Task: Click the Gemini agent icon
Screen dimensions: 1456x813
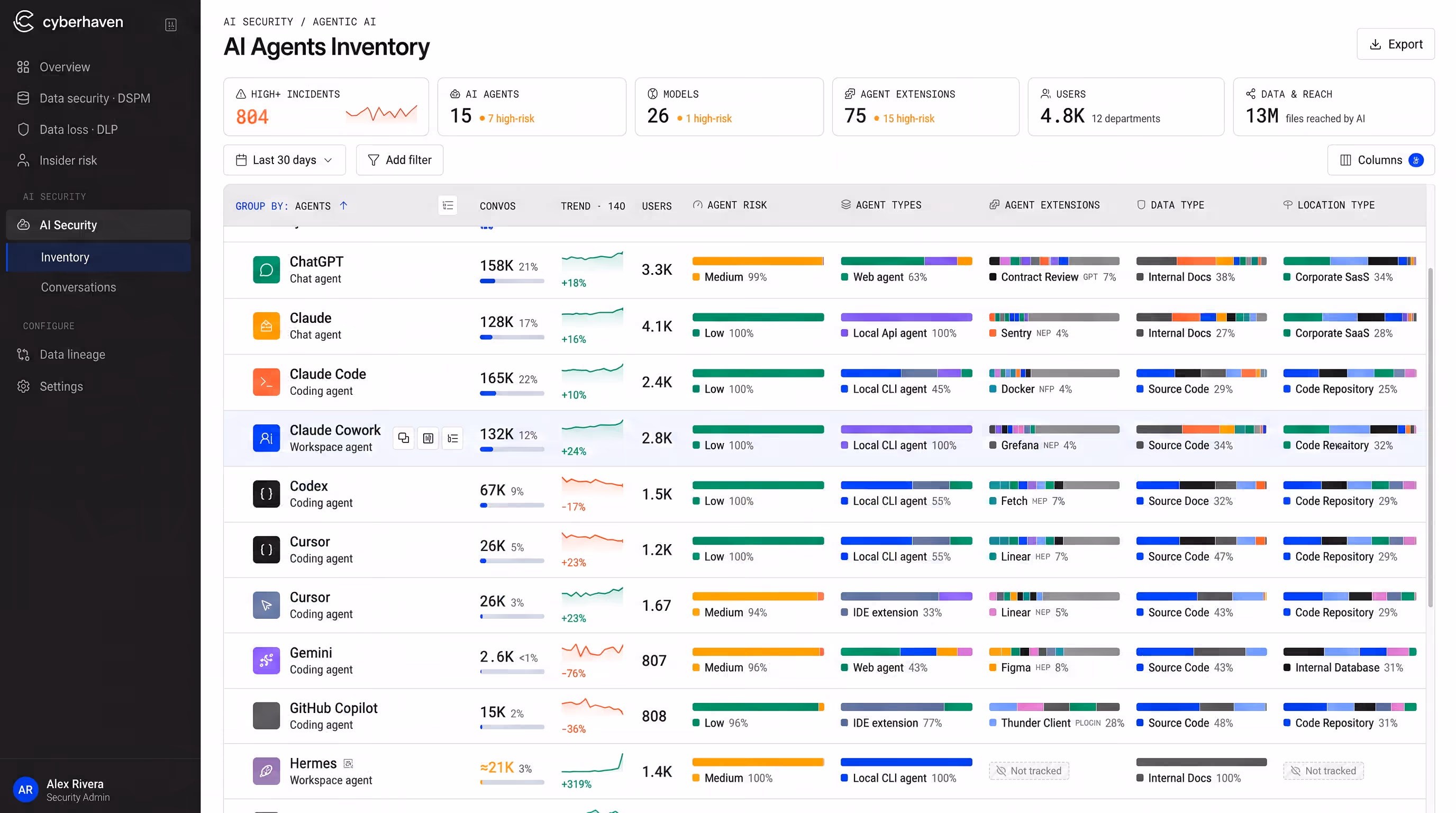Action: coord(266,661)
